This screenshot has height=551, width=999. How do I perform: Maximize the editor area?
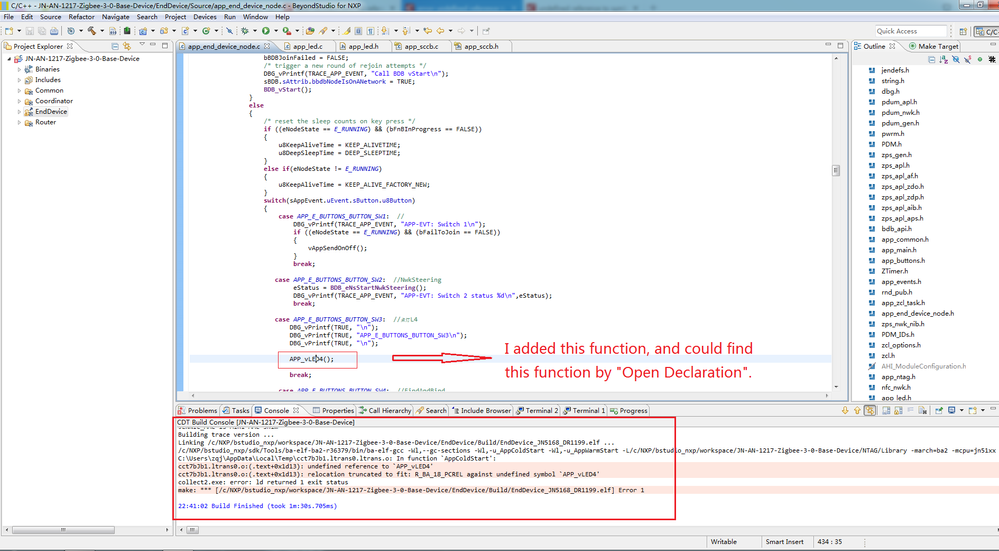(x=840, y=45)
